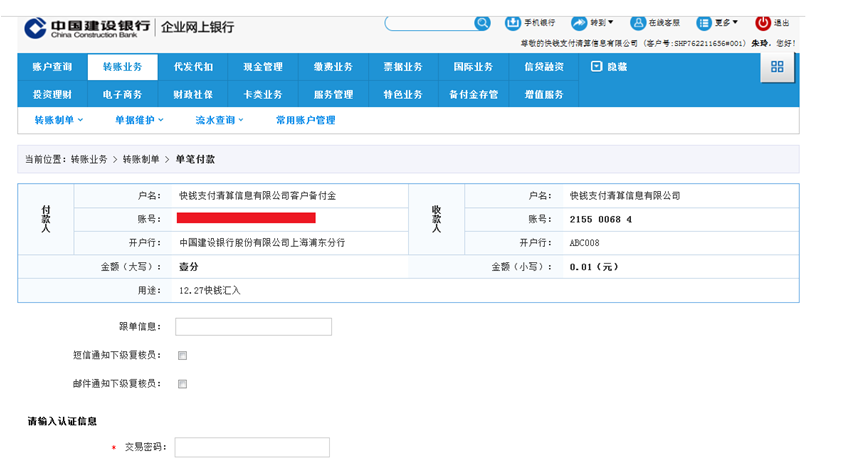Click the payer bank 中国建设银行股份有限公司上海浦东分行
The height and width of the screenshot is (473, 850).
262,243
